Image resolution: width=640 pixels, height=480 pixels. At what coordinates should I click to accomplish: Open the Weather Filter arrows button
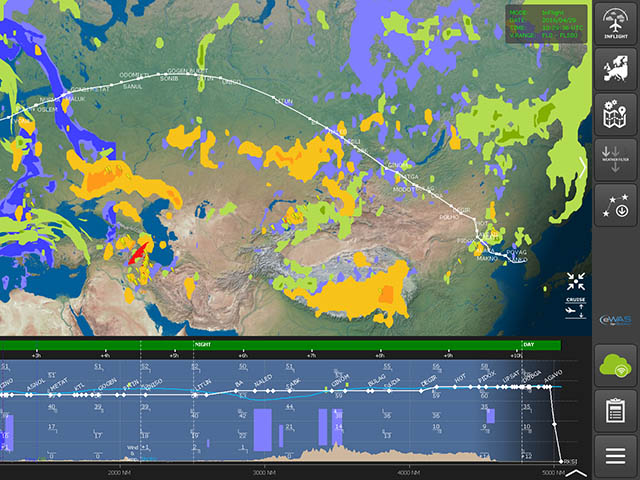pyautogui.click(x=616, y=160)
